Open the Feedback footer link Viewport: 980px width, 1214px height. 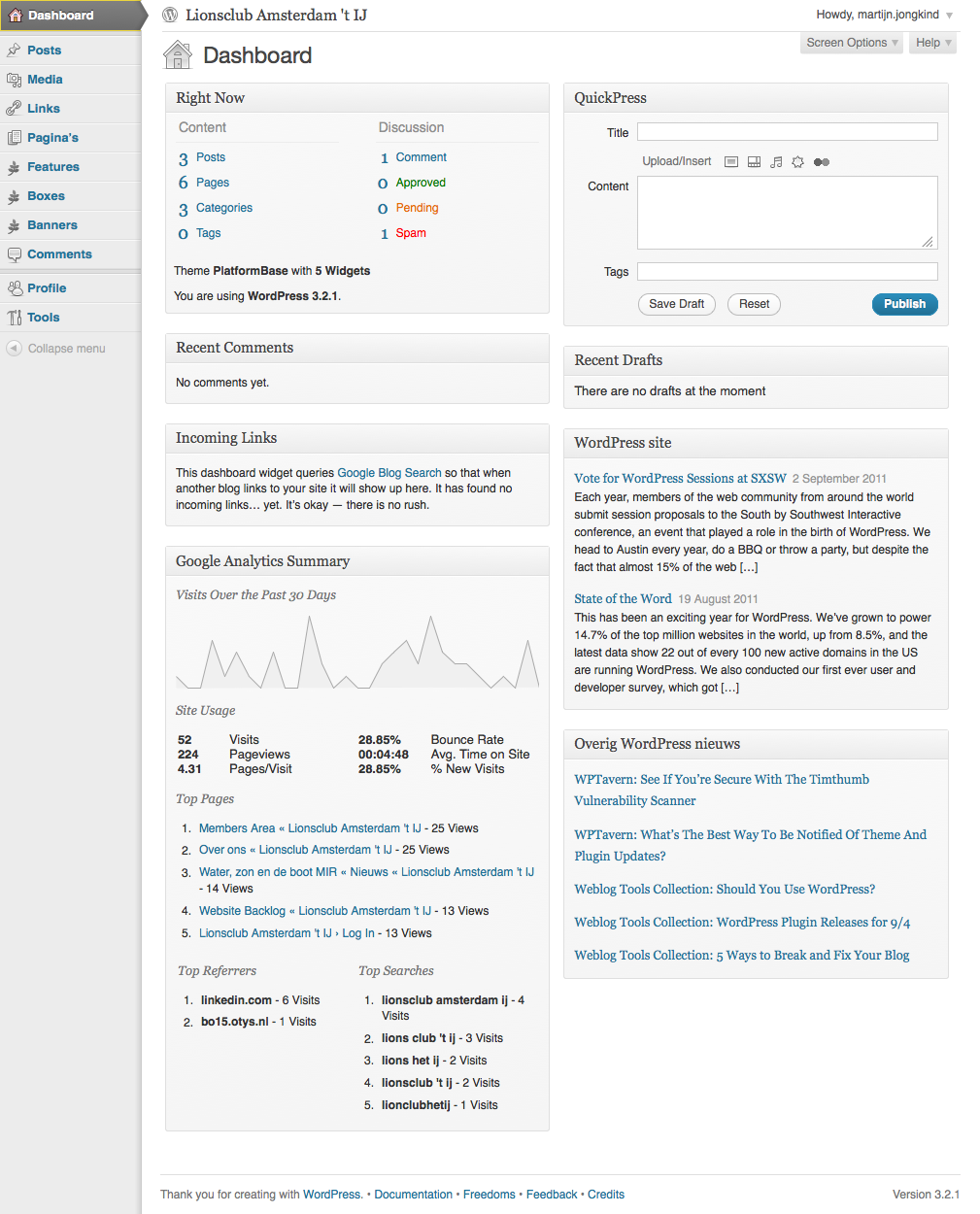tap(552, 1195)
